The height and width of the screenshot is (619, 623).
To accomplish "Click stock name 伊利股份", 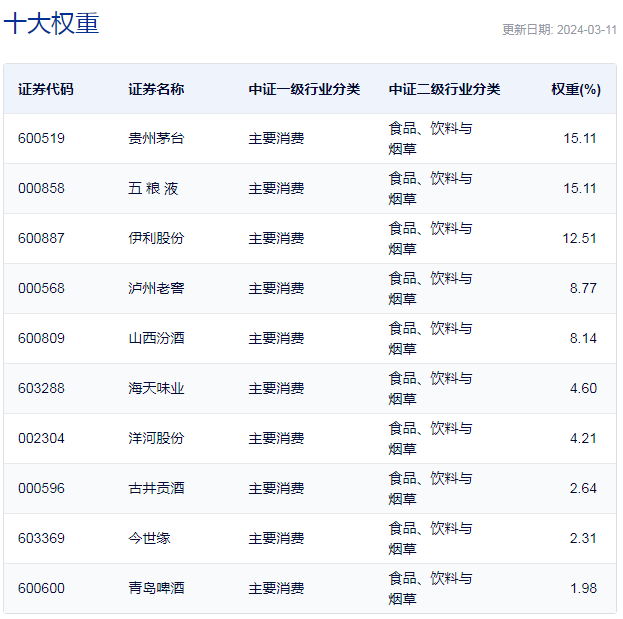I will [x=156, y=238].
